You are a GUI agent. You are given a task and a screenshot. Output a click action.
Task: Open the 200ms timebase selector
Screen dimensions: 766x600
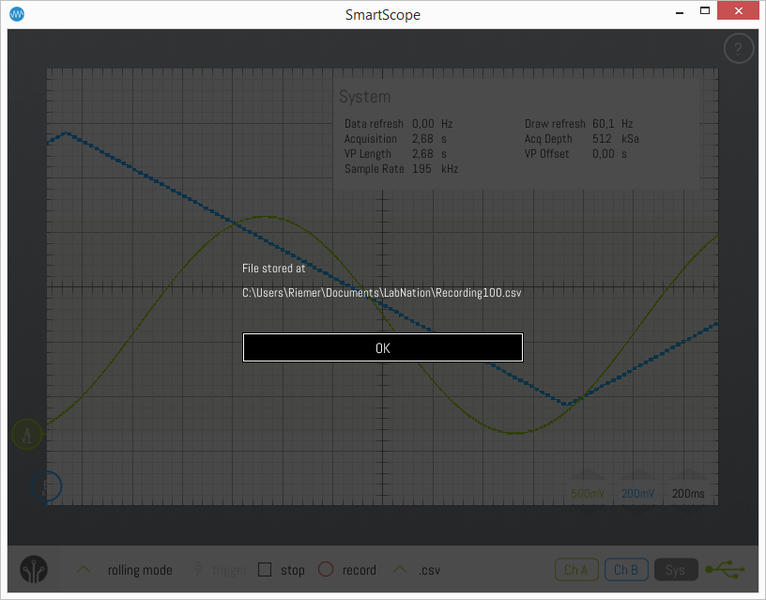tap(688, 493)
